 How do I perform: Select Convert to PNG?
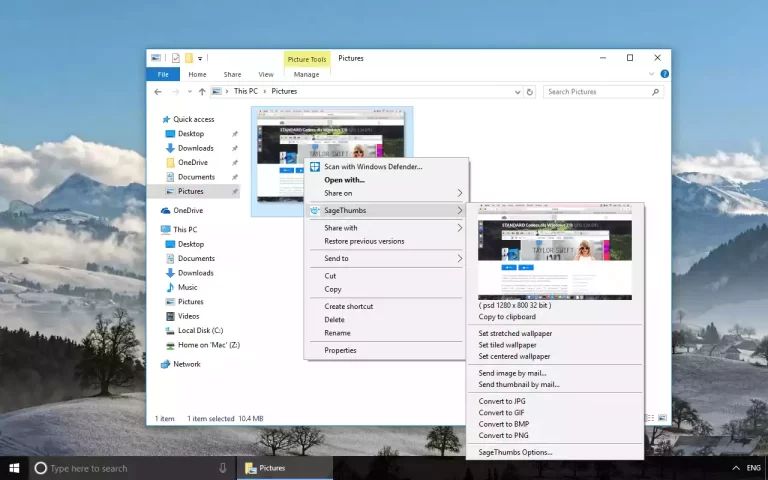click(502, 435)
